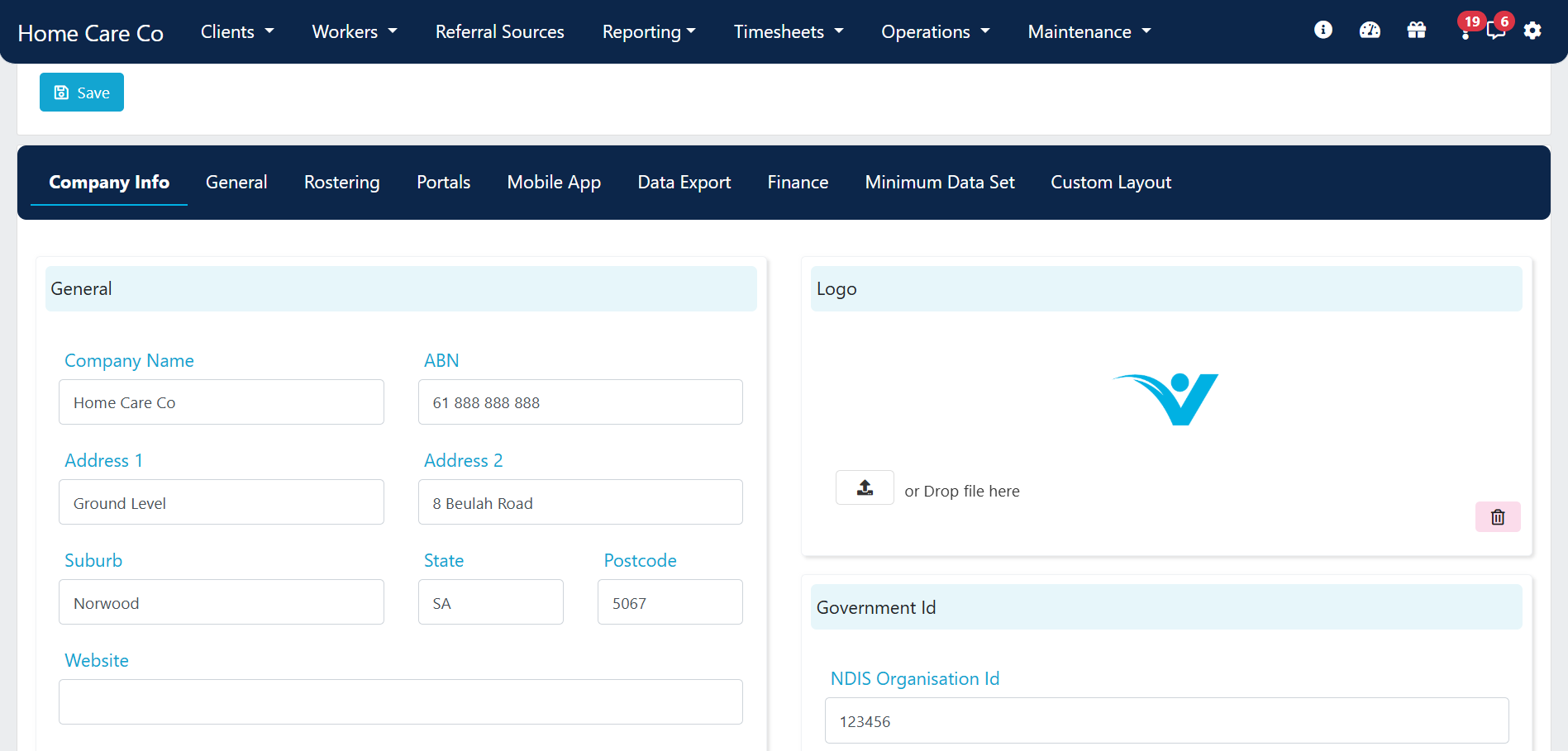
Task: Go to Referral Sources page
Action: coord(500,31)
